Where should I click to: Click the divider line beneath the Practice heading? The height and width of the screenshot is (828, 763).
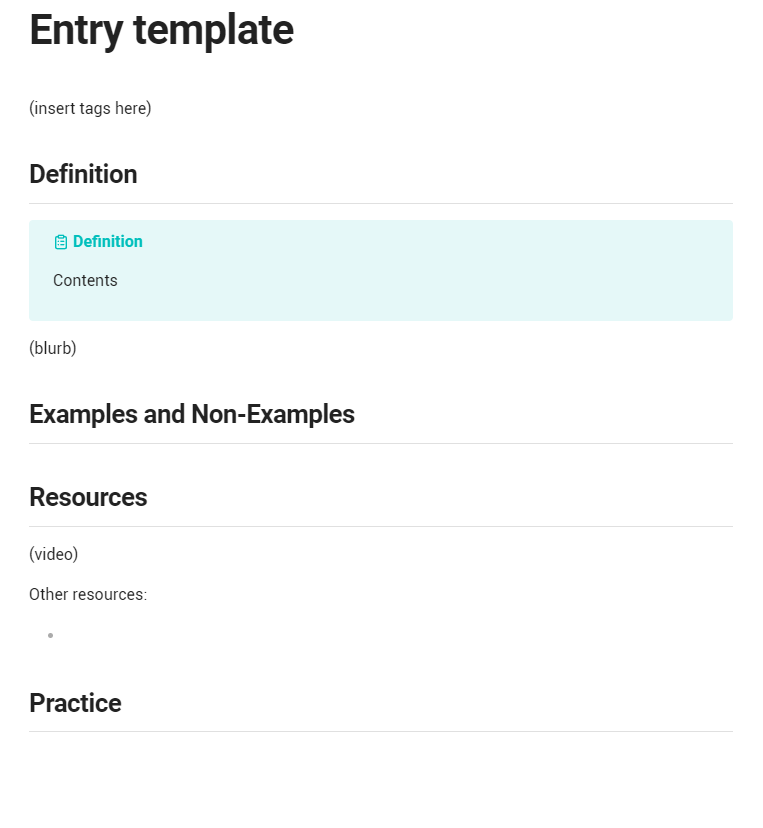[x=381, y=731]
